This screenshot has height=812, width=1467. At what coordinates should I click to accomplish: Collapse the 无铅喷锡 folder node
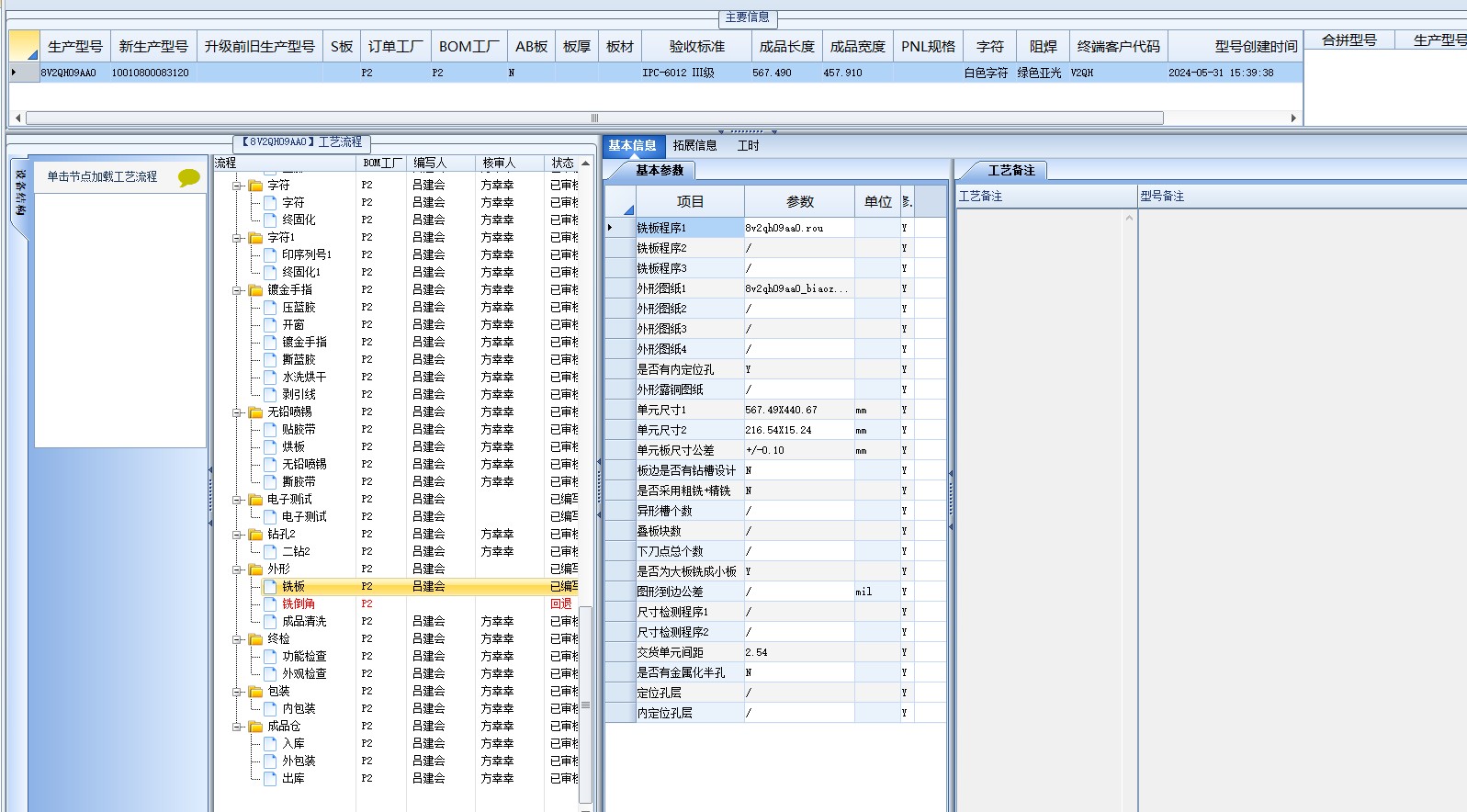[x=238, y=412]
